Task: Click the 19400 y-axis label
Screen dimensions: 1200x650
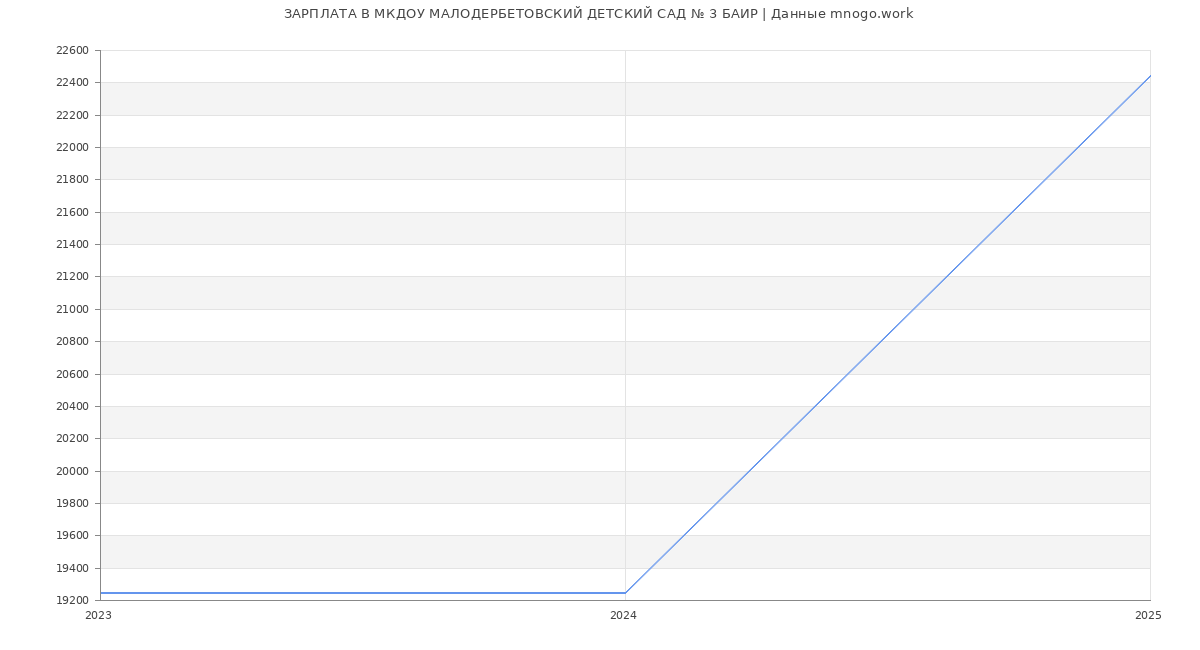Action: [x=72, y=568]
